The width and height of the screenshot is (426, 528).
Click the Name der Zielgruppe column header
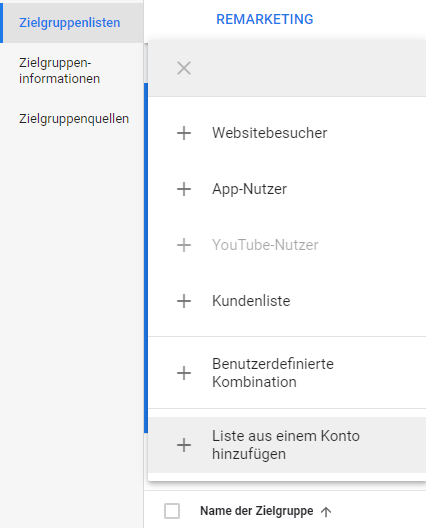[257, 511]
